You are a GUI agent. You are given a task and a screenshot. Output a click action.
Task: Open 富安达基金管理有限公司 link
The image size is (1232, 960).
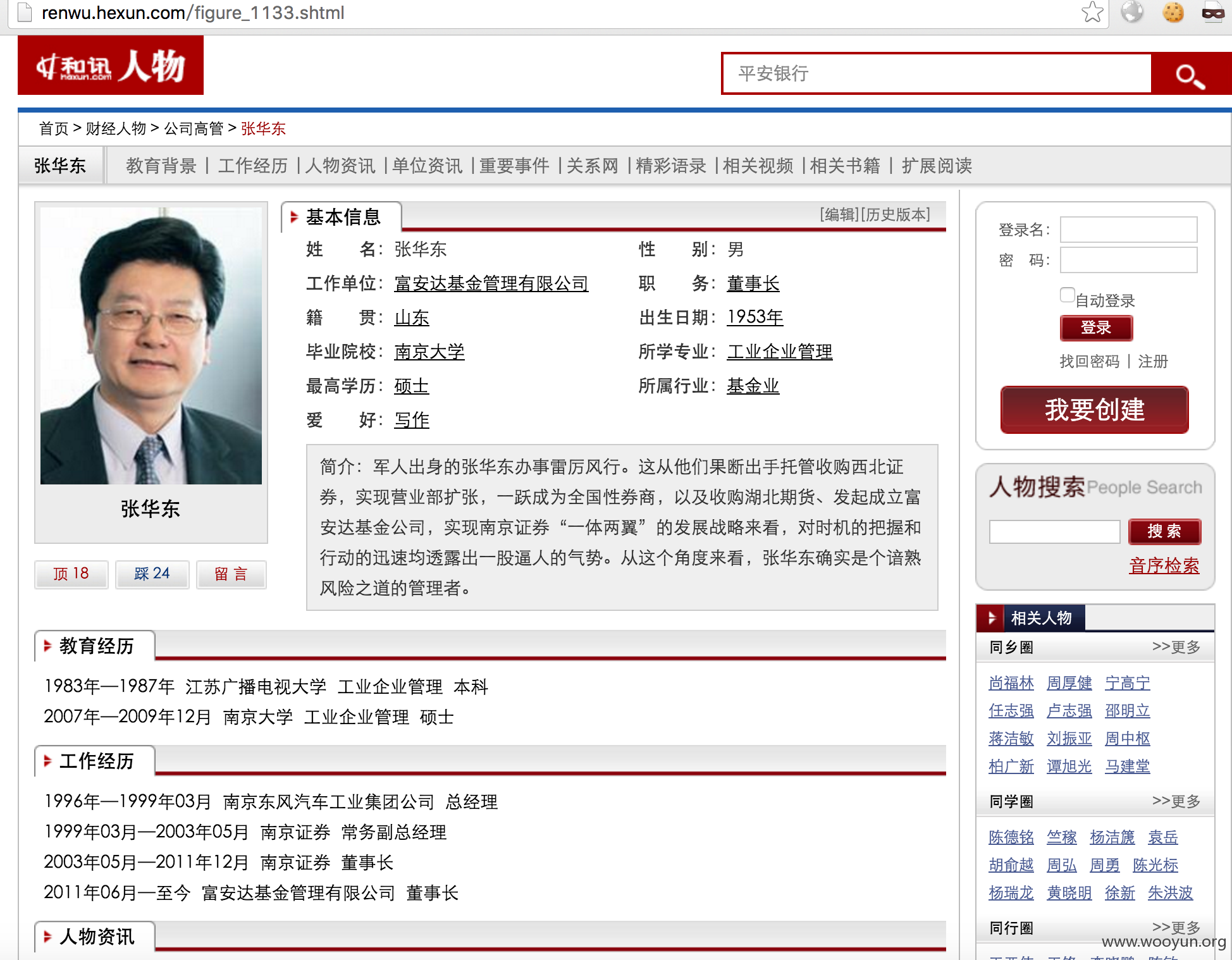pos(491,283)
